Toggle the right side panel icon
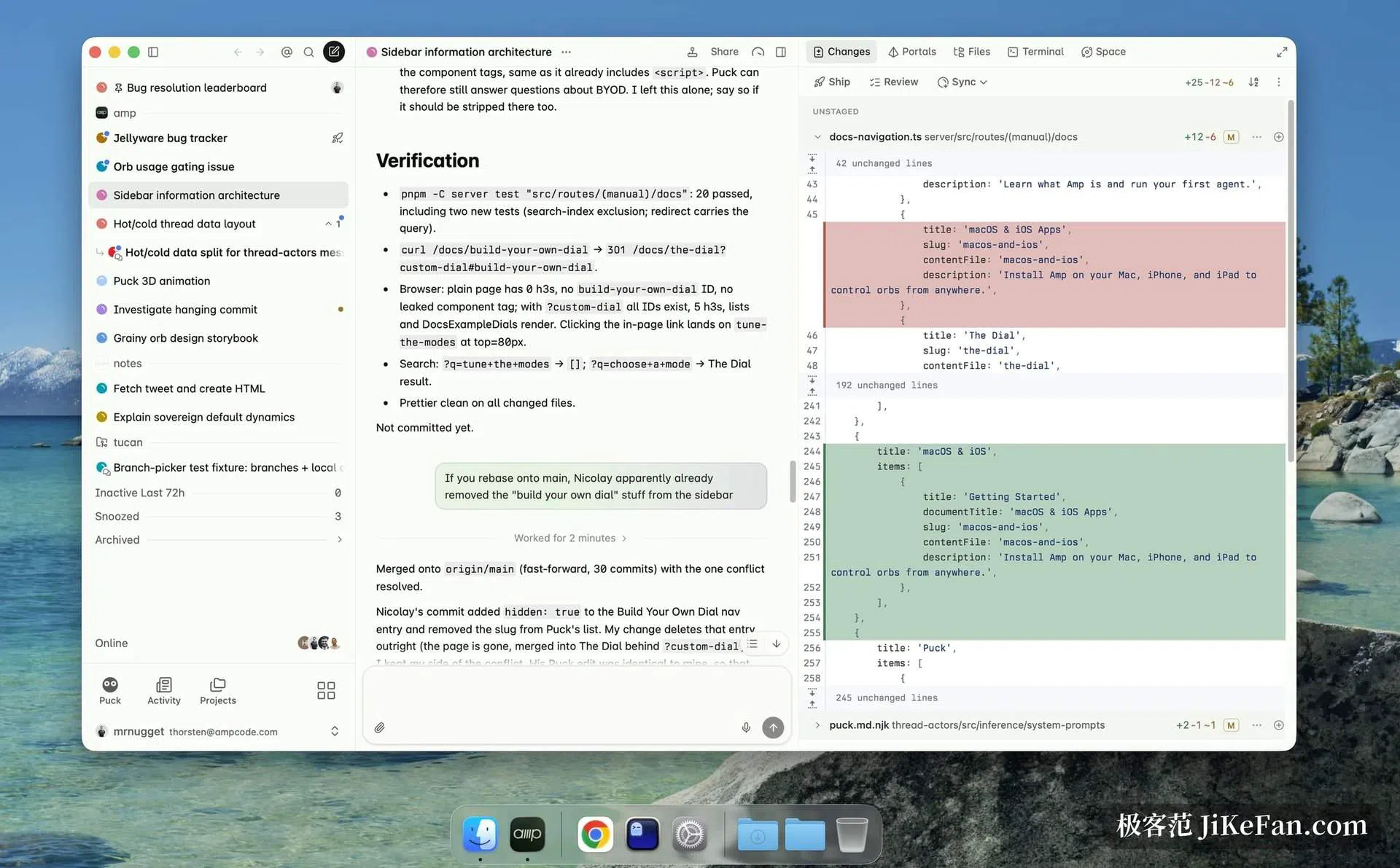 (781, 52)
